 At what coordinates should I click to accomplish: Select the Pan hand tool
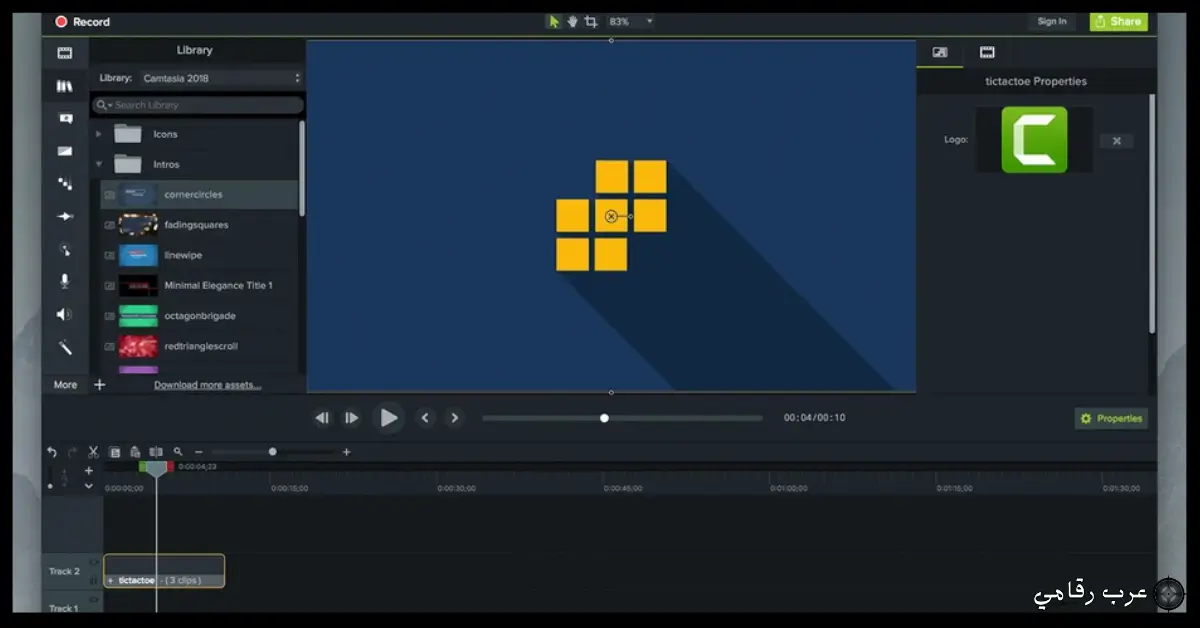click(x=572, y=21)
